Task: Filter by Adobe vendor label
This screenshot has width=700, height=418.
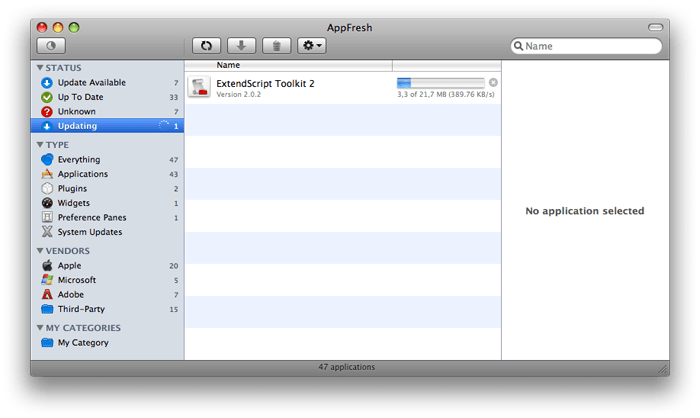Action: tap(71, 294)
